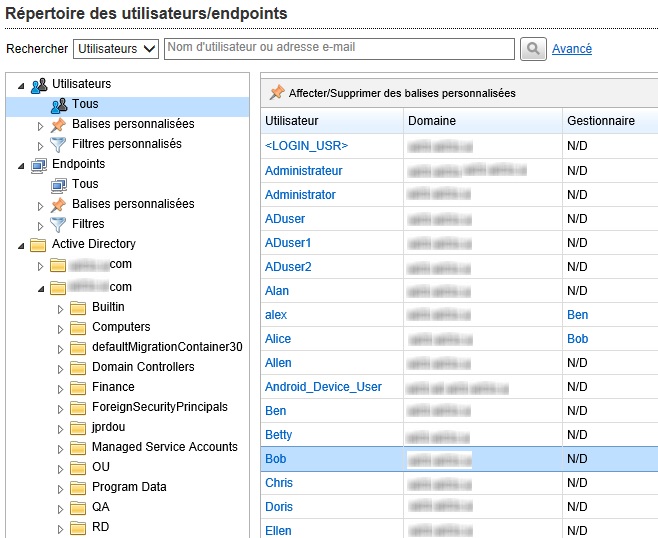Click the Endpoints computer icon in tree
Screen dimensions: 658x538
(38, 164)
